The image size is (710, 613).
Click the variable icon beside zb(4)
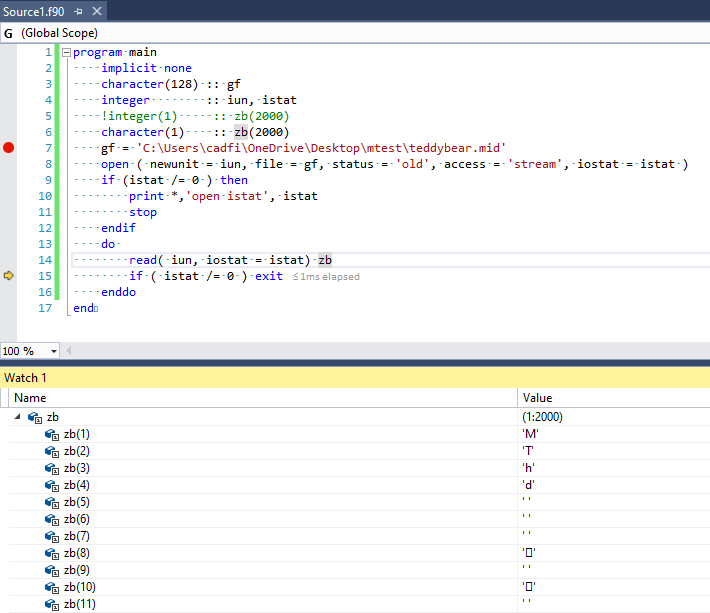point(52,485)
